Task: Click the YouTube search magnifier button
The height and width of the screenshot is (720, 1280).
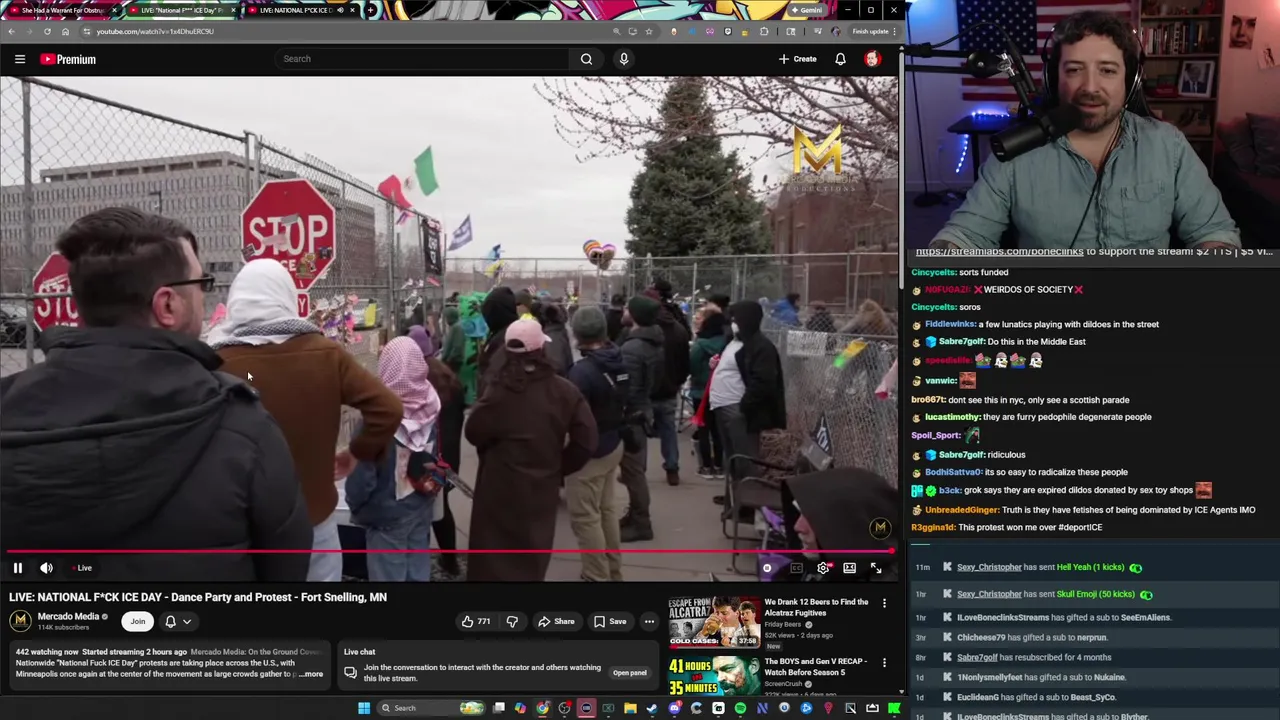Action: click(586, 59)
